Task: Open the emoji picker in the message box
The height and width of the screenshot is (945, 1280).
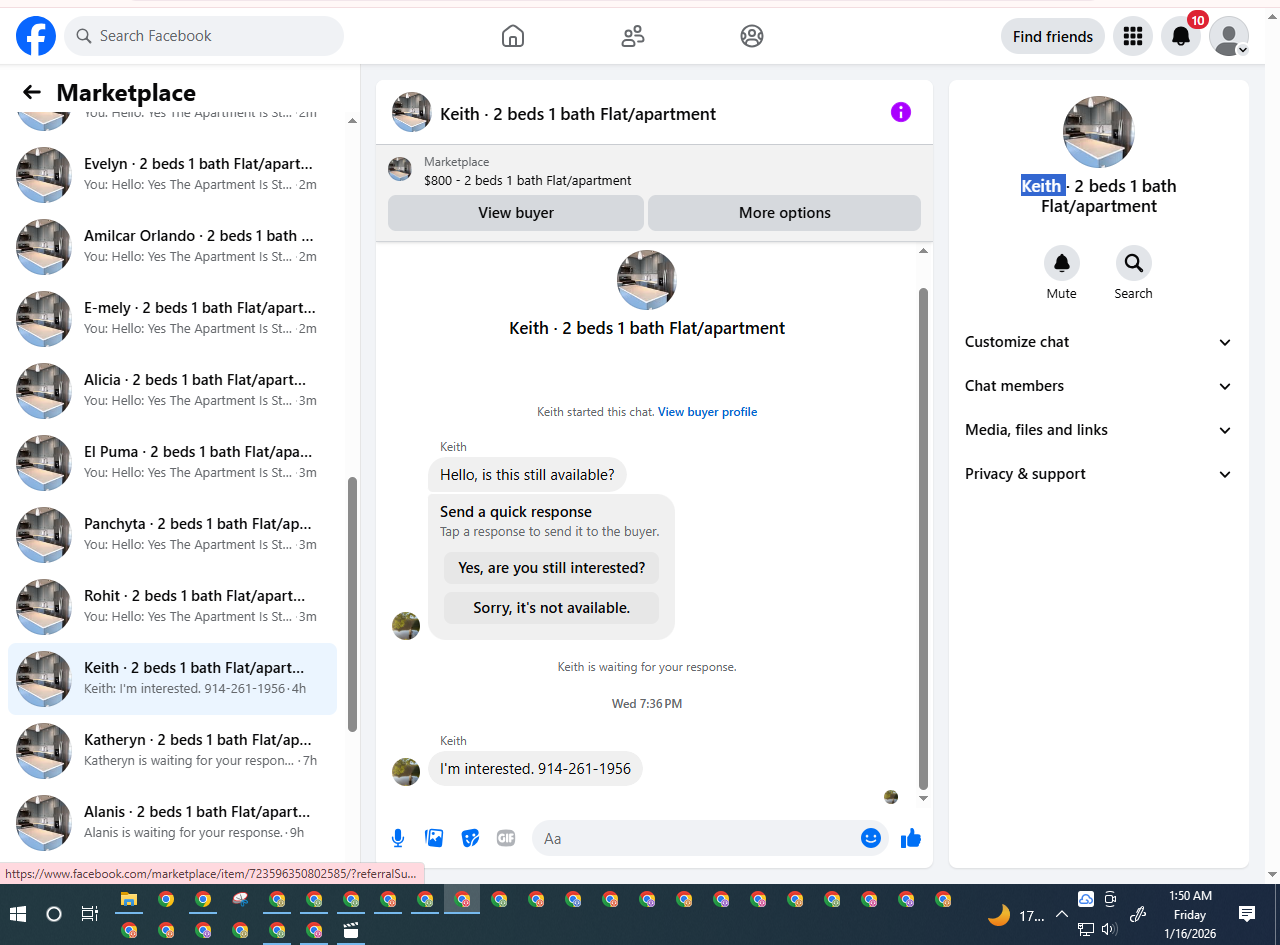Action: point(871,838)
